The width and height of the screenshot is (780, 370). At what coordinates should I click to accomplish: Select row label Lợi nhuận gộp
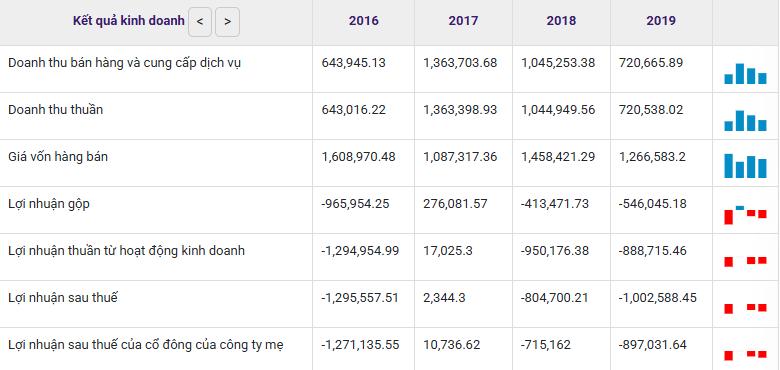[x=49, y=204]
